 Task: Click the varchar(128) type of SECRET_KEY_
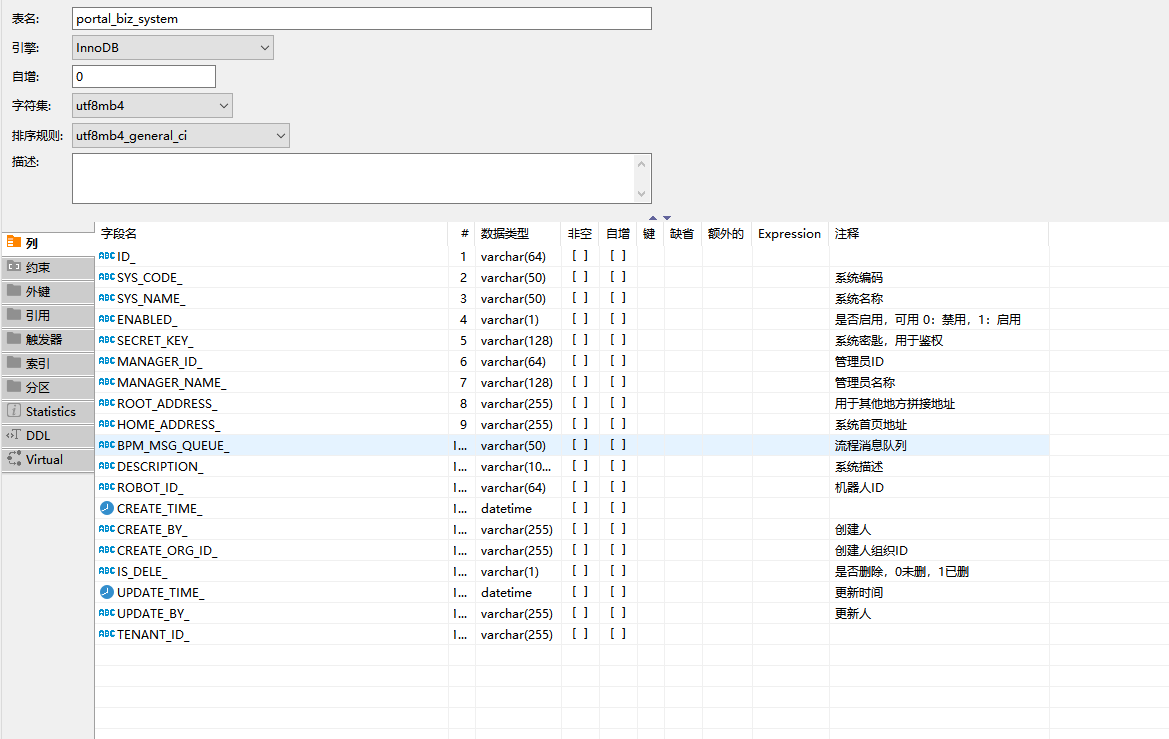pos(517,340)
